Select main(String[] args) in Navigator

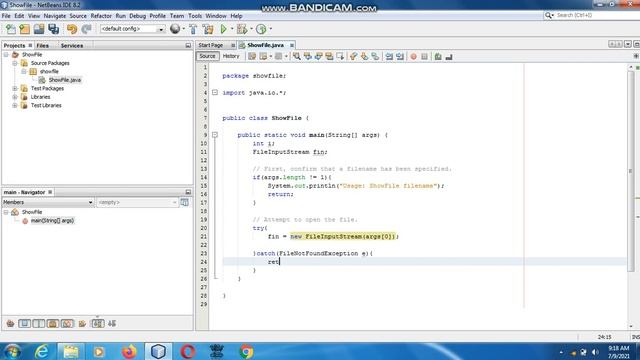(52, 220)
